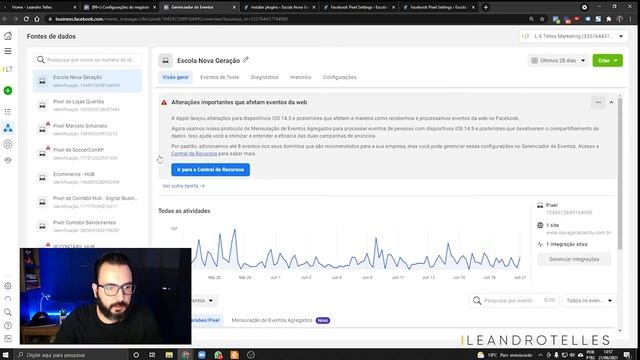The height and width of the screenshot is (360, 640).
Task: Open File Explorer from the taskbar
Action: 169,355
